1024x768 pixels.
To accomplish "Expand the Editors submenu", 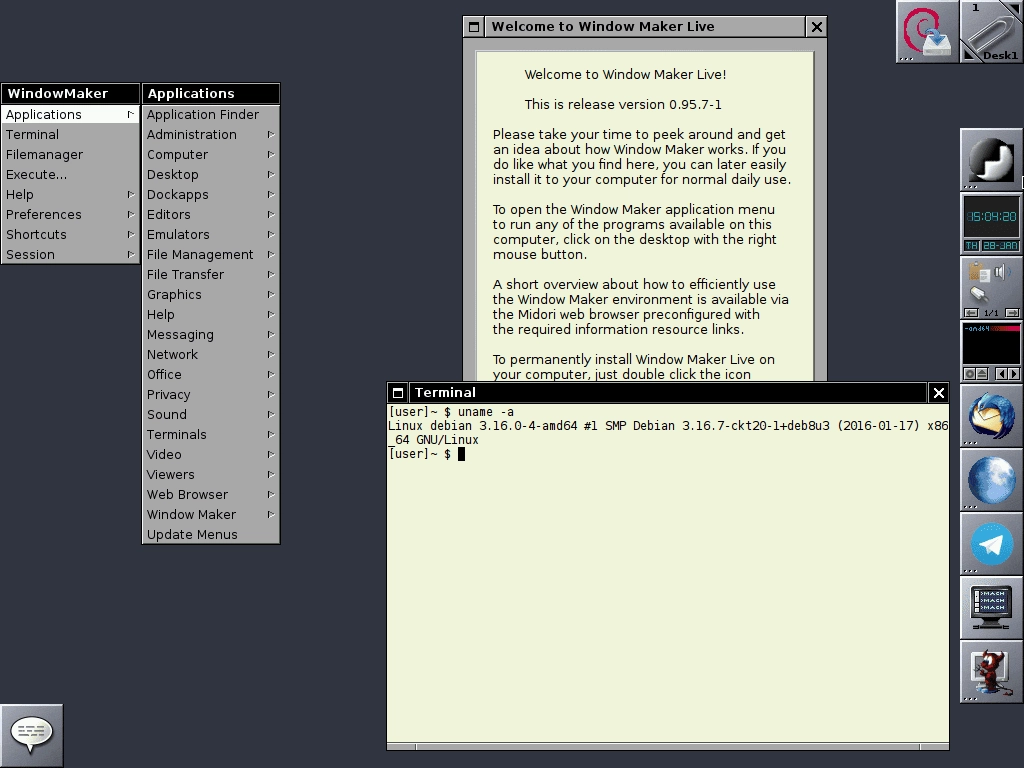I will point(211,214).
